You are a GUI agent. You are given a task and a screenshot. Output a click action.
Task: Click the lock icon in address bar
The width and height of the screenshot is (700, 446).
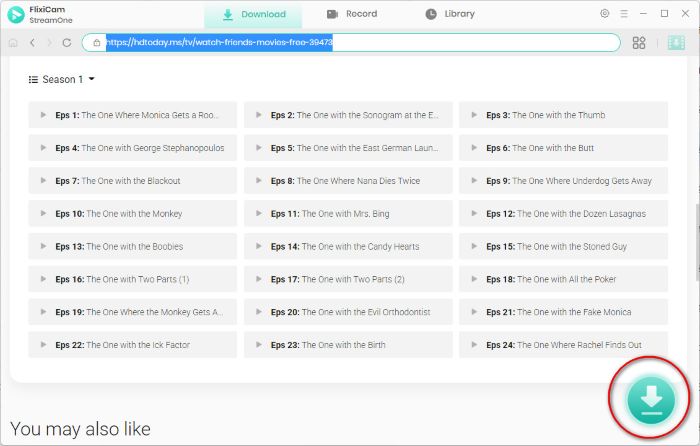(x=96, y=43)
